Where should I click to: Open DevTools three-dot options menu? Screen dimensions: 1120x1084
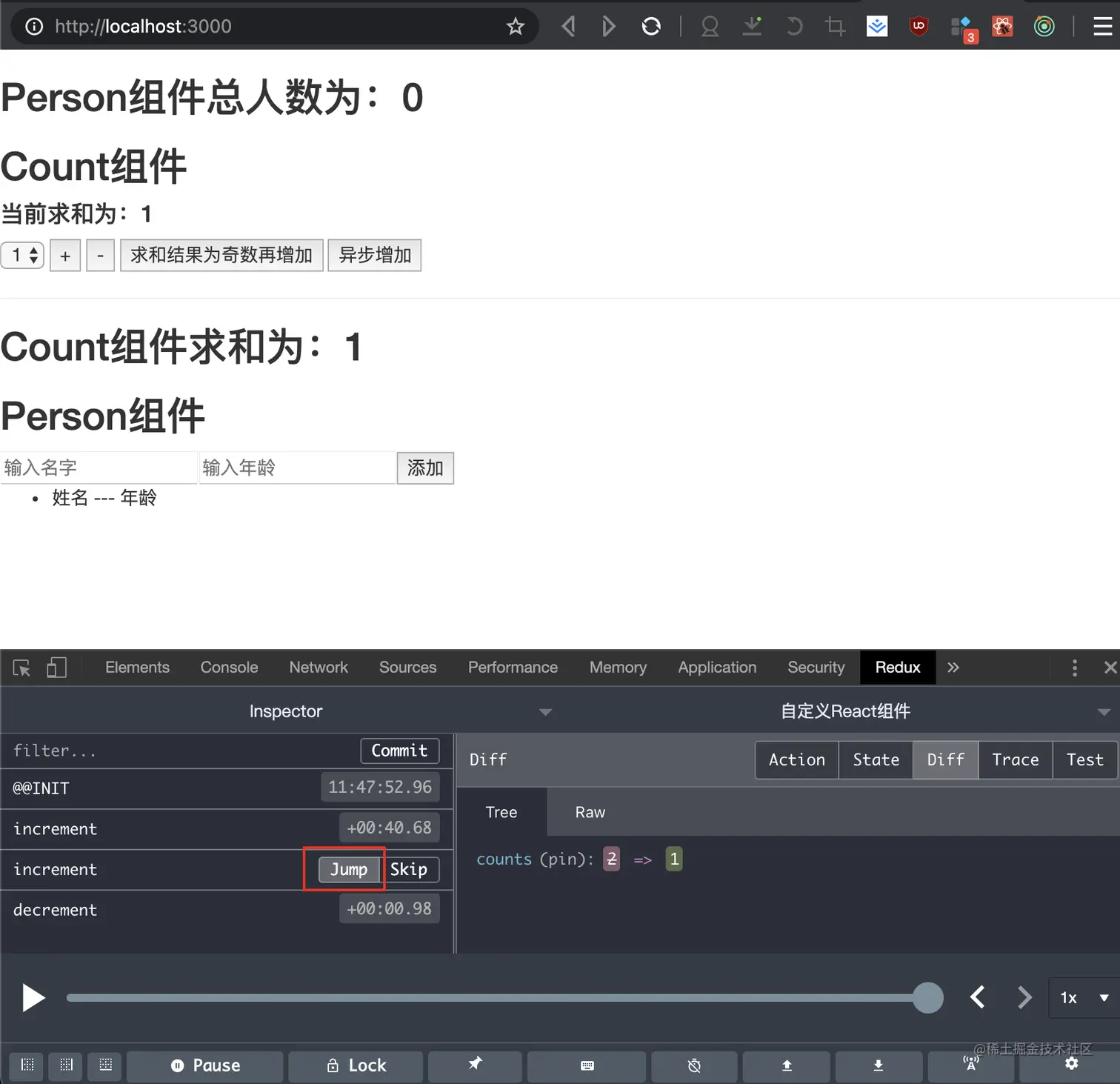[1074, 668]
